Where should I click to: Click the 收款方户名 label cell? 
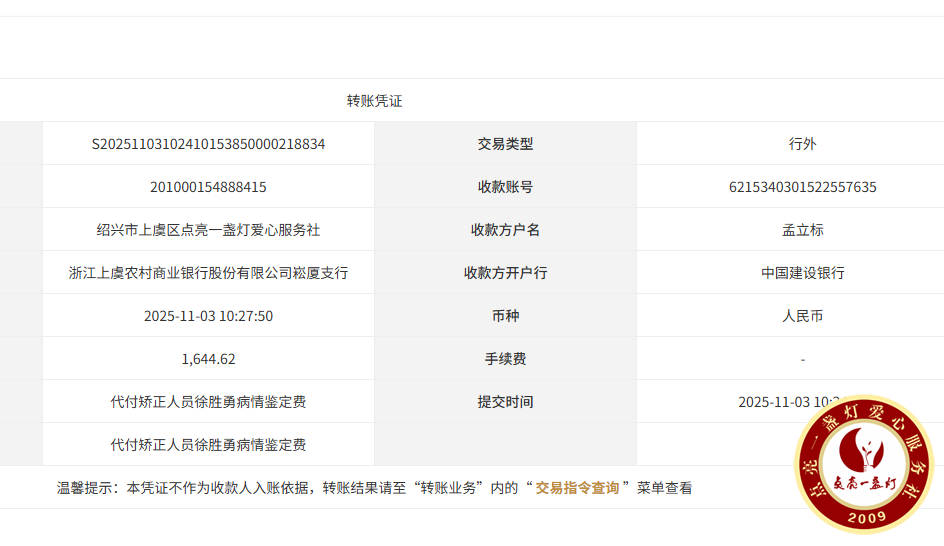tap(505, 230)
